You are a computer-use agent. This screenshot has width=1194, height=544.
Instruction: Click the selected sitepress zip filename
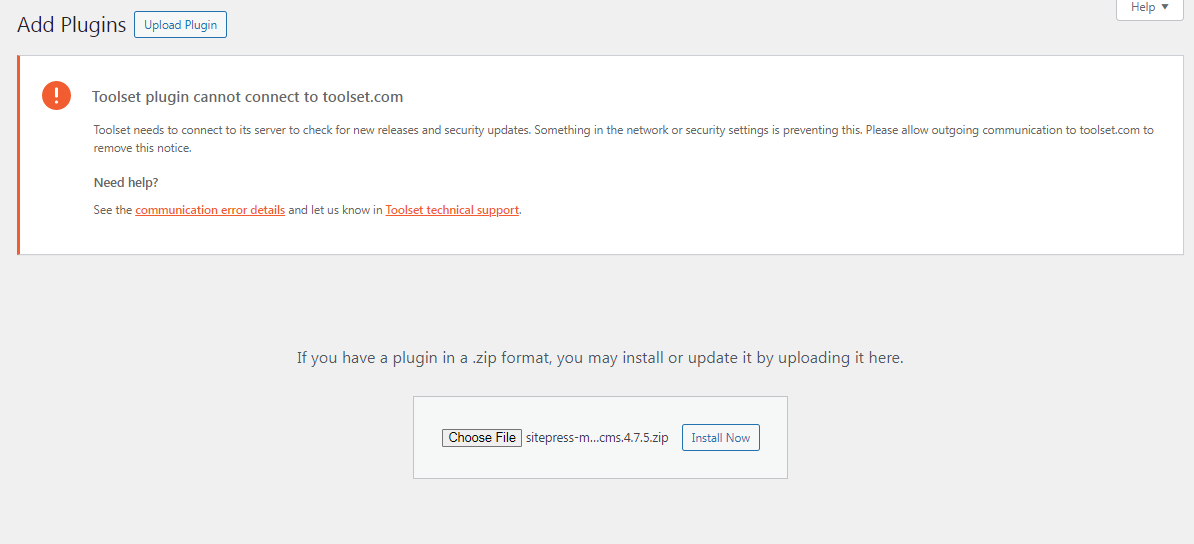pyautogui.click(x=597, y=437)
